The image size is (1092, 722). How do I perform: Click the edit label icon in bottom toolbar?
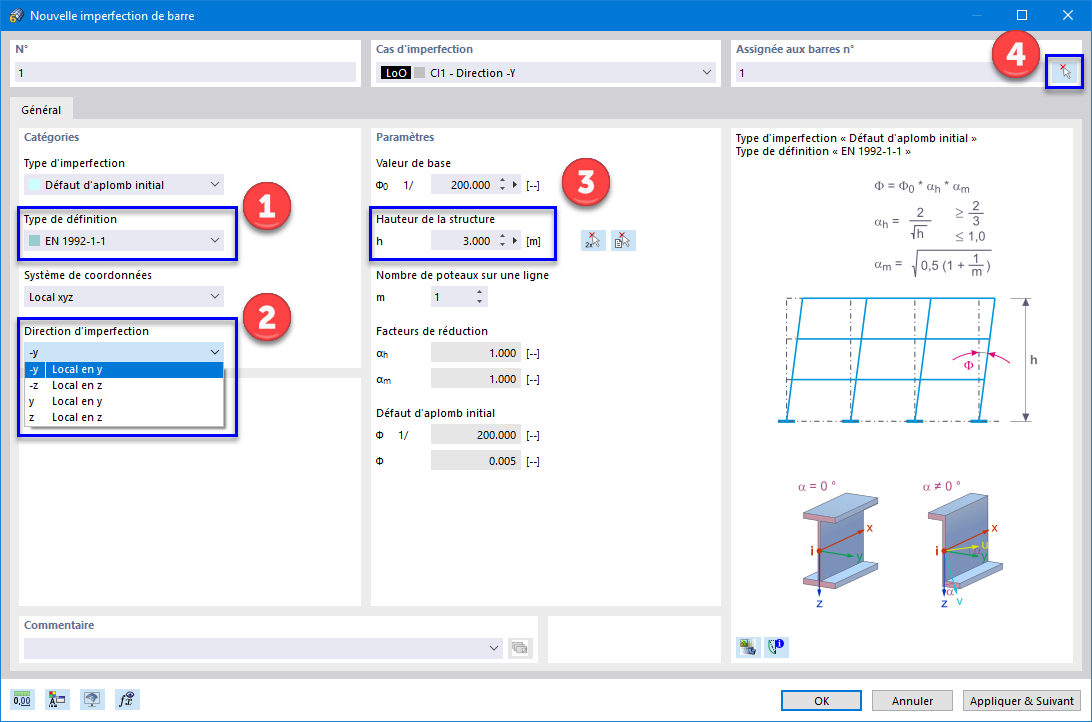click(57, 700)
